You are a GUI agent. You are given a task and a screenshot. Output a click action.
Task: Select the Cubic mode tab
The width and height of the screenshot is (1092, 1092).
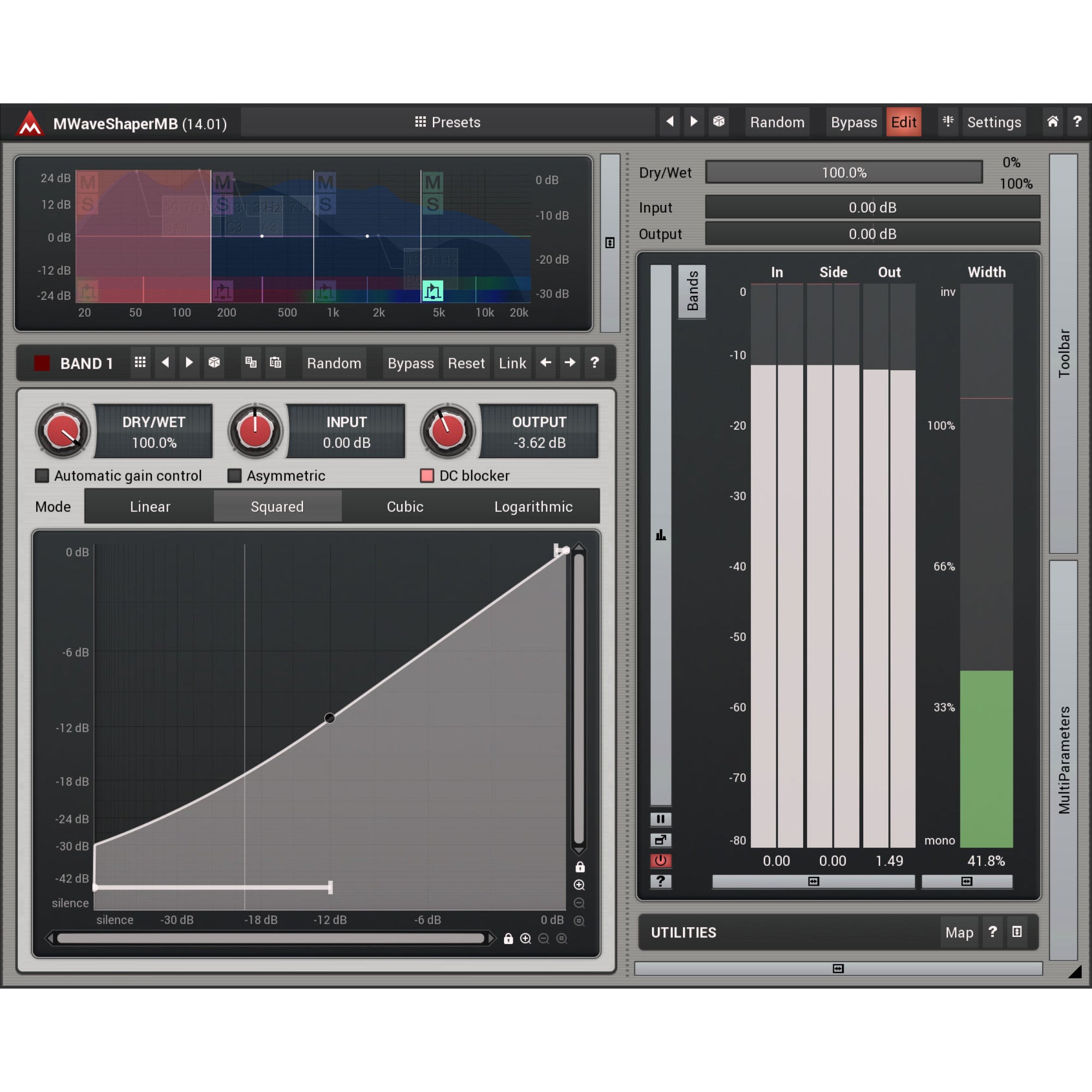[405, 507]
